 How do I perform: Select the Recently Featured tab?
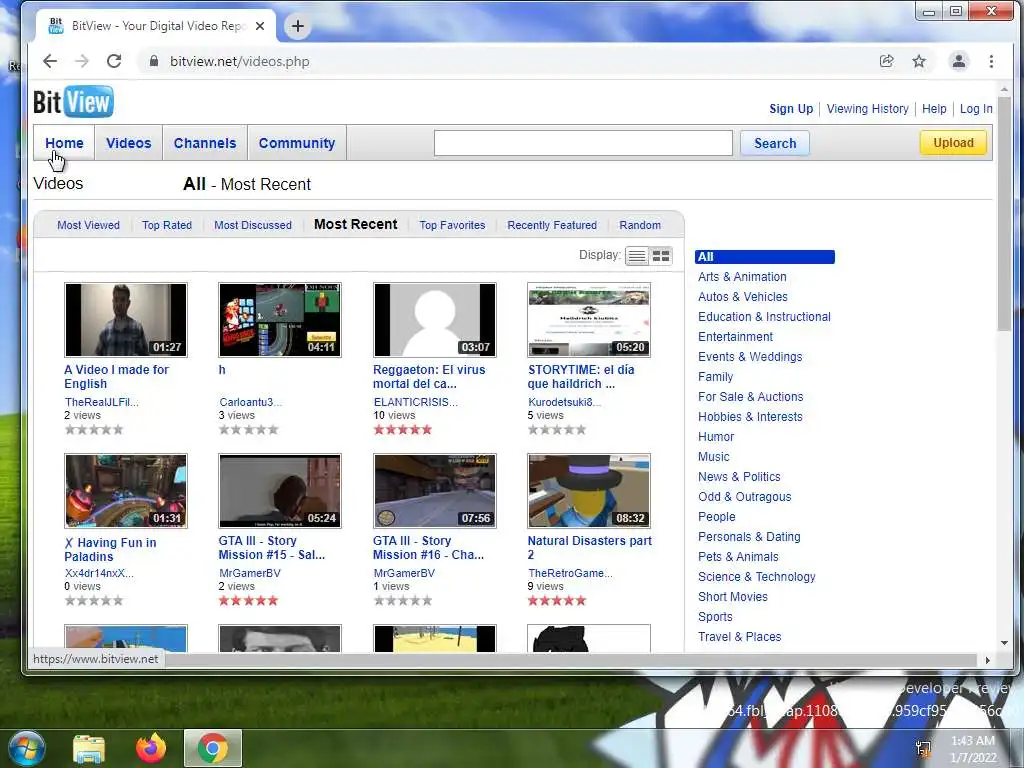coord(552,225)
